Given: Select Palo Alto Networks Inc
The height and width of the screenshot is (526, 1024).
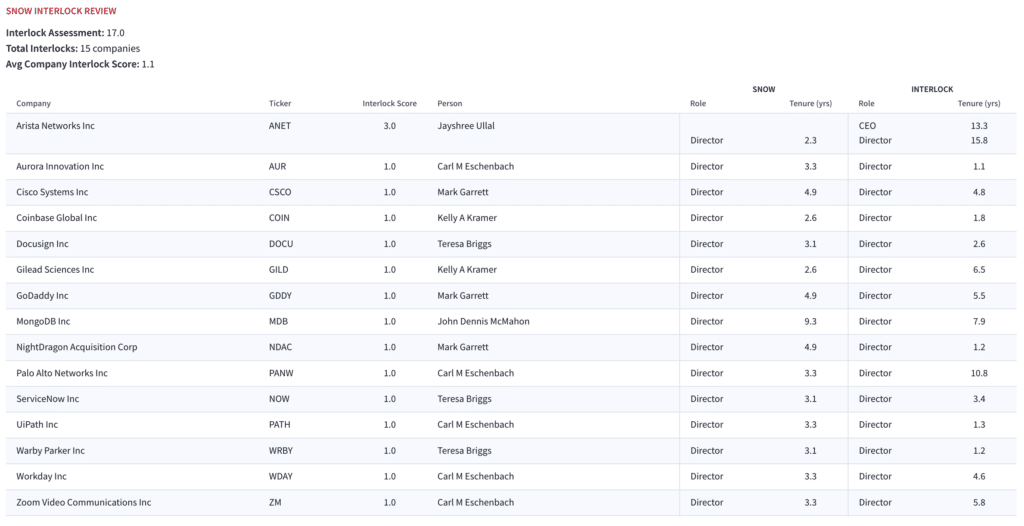Looking at the screenshot, I should [x=62, y=373].
